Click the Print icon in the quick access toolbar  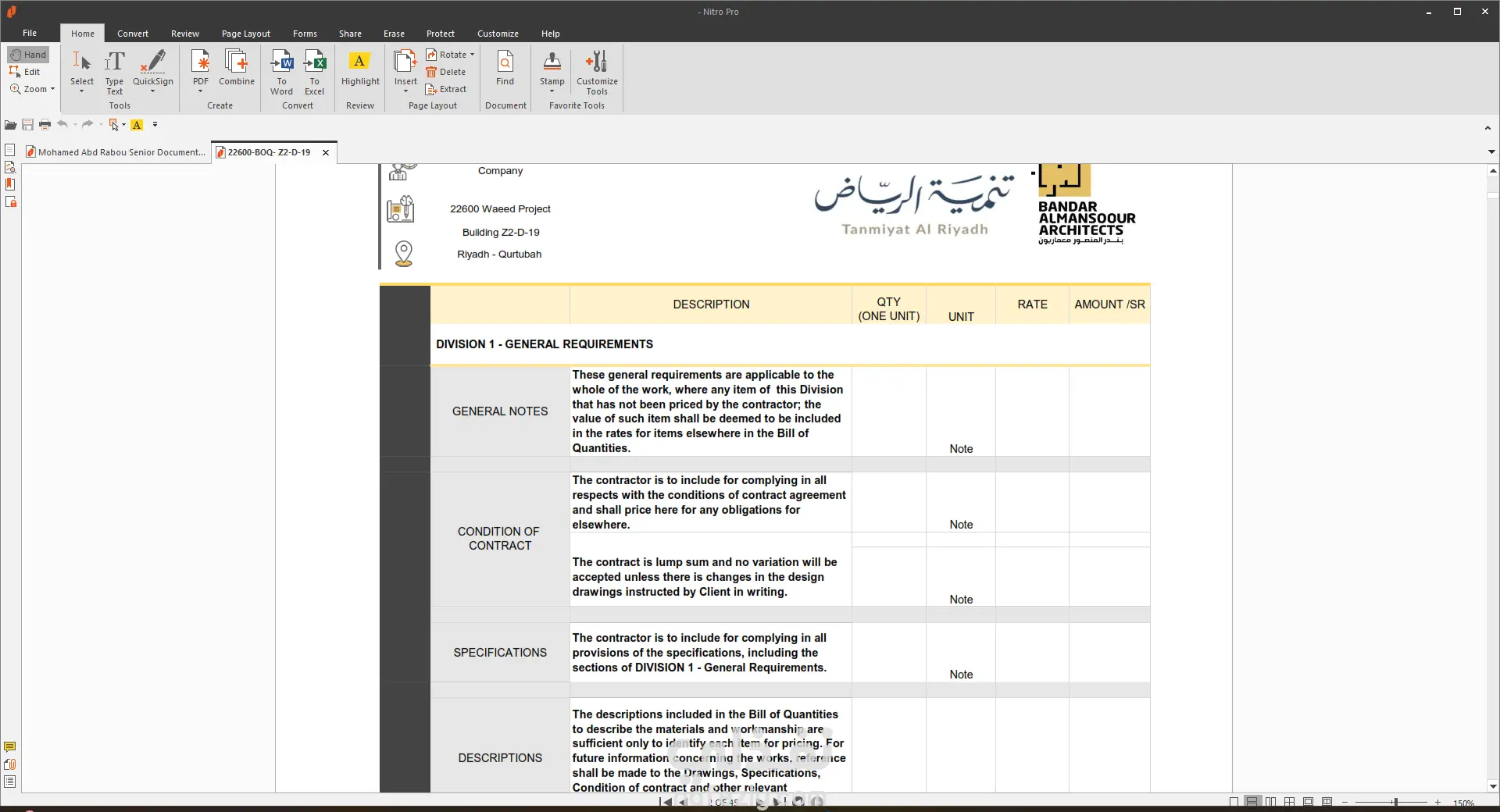45,125
